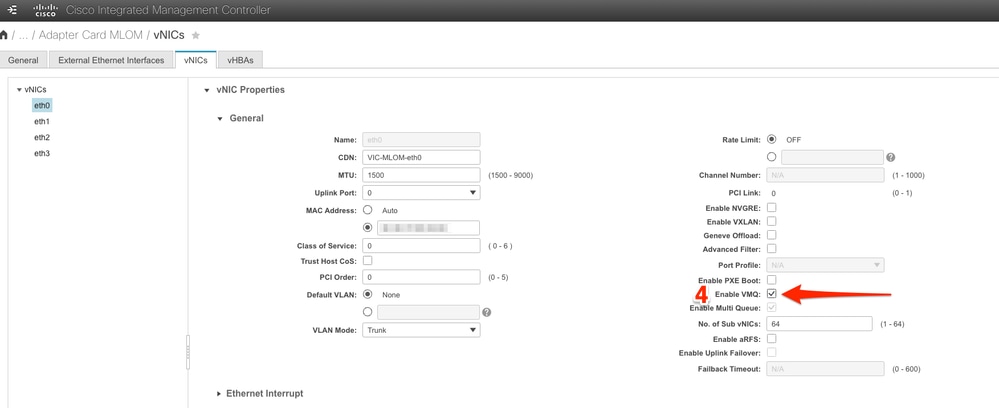Collapse the General section
The width and height of the screenshot is (999, 408).
click(220, 119)
